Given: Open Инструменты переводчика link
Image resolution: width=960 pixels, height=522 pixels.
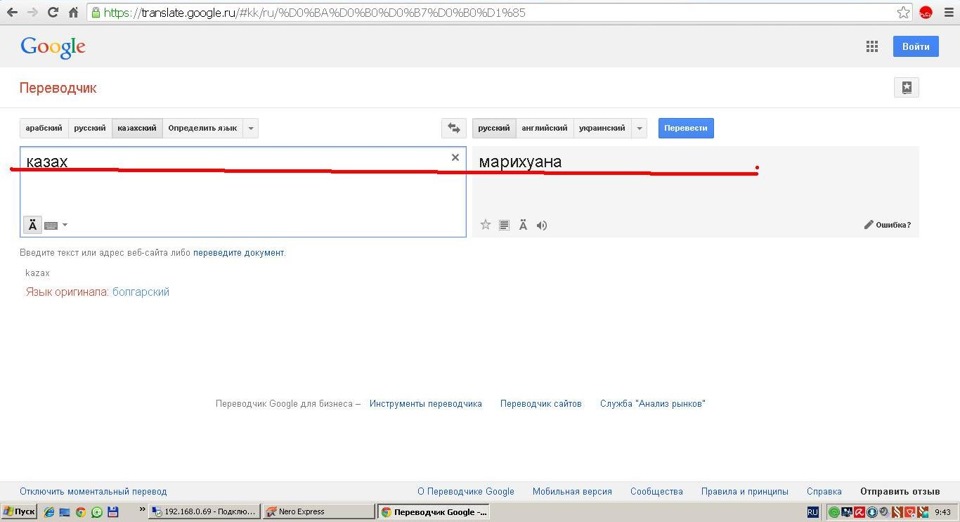Looking at the screenshot, I should click(x=426, y=404).
